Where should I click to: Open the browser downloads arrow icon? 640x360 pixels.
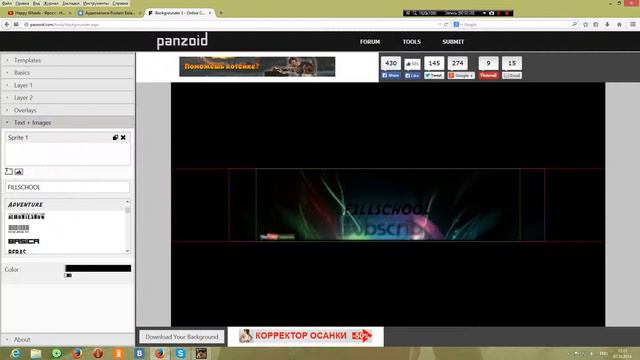tap(607, 24)
